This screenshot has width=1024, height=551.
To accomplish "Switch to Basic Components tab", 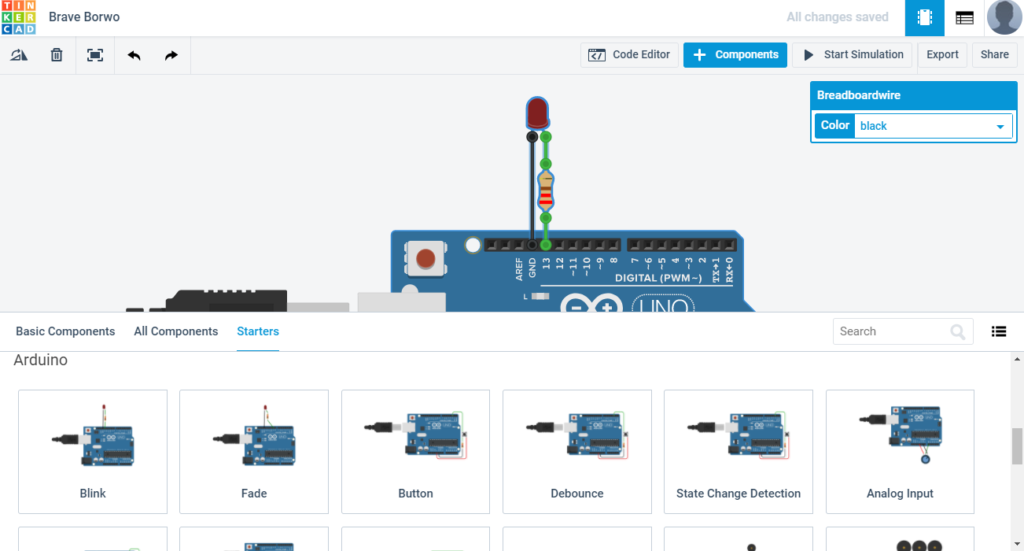I will pyautogui.click(x=65, y=331).
